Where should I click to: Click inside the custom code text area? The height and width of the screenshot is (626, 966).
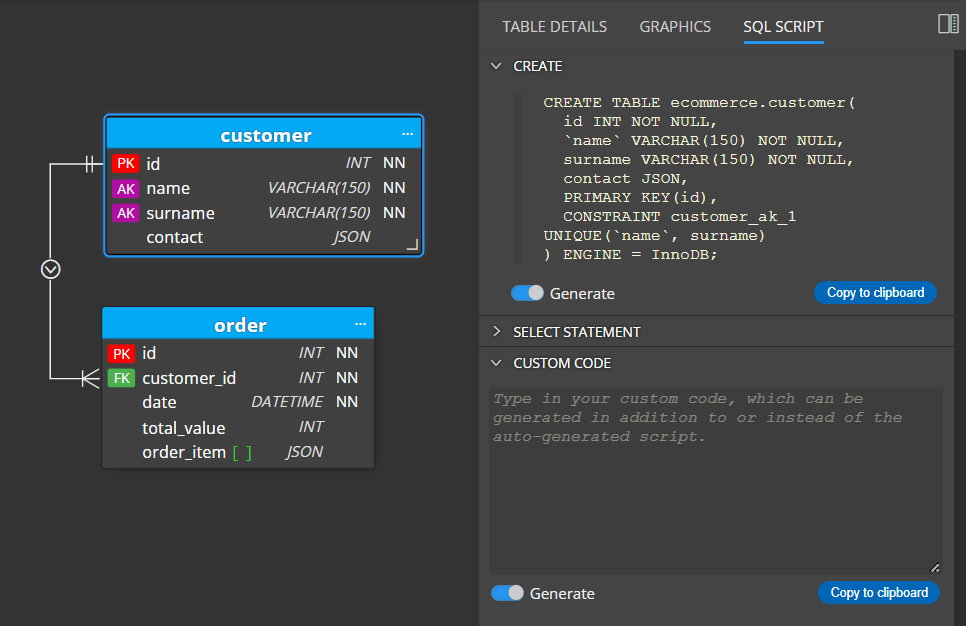pyautogui.click(x=716, y=481)
